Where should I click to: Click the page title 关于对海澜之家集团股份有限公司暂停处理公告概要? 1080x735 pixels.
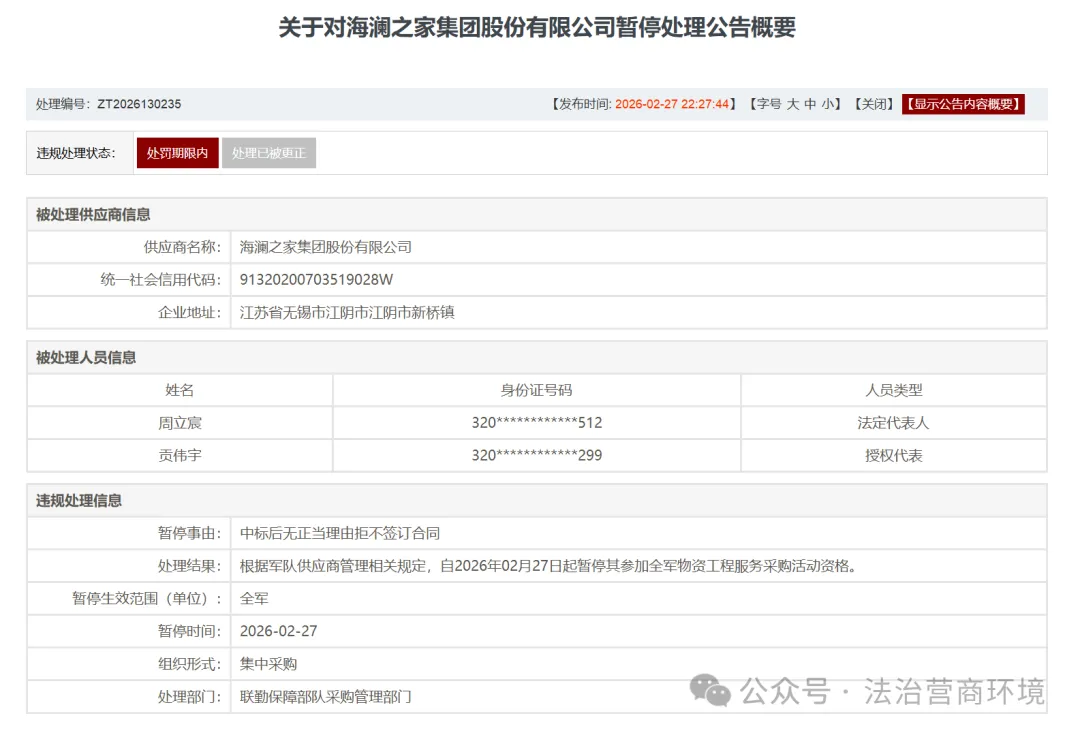tap(537, 28)
